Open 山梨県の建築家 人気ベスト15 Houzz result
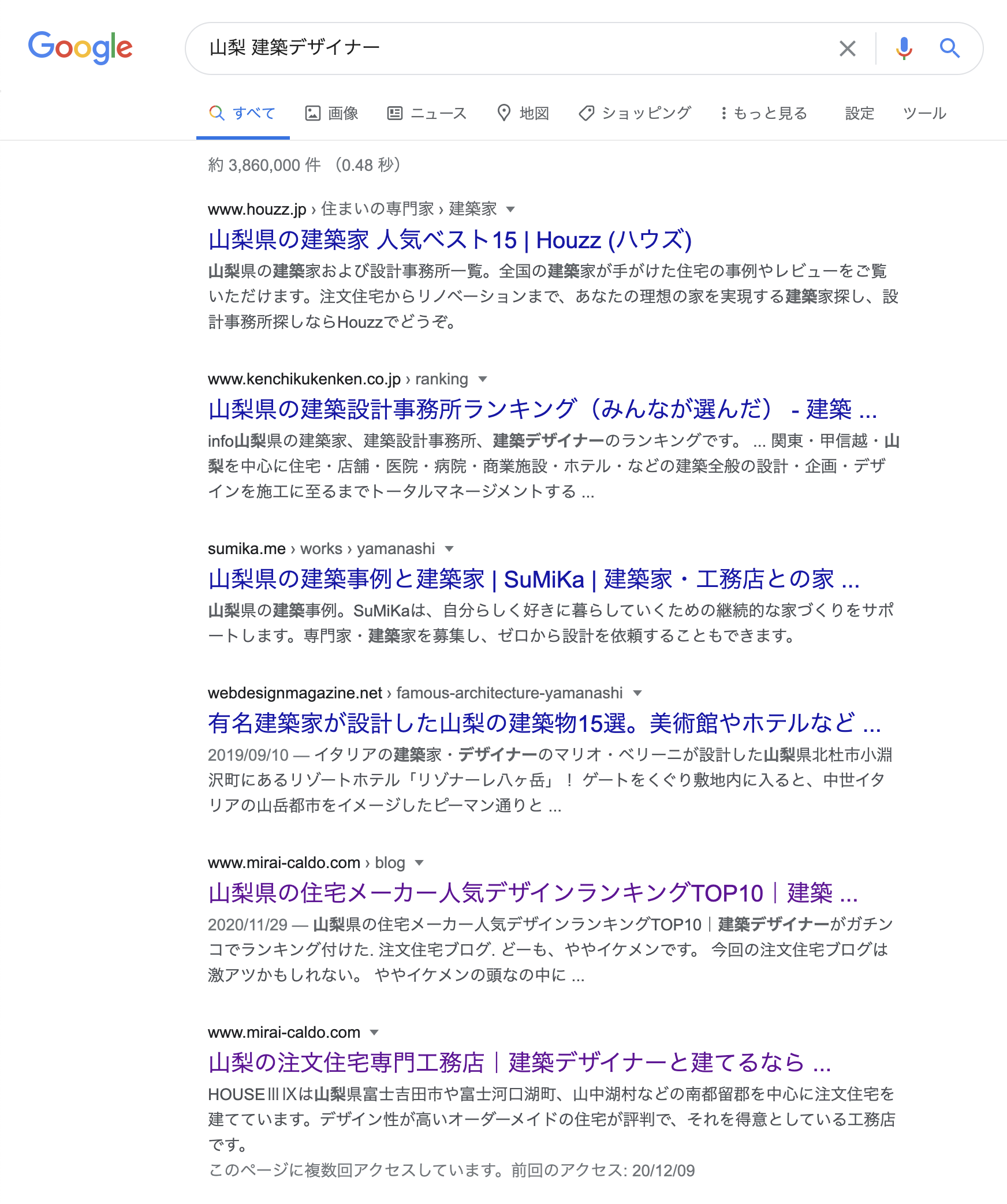 point(450,240)
